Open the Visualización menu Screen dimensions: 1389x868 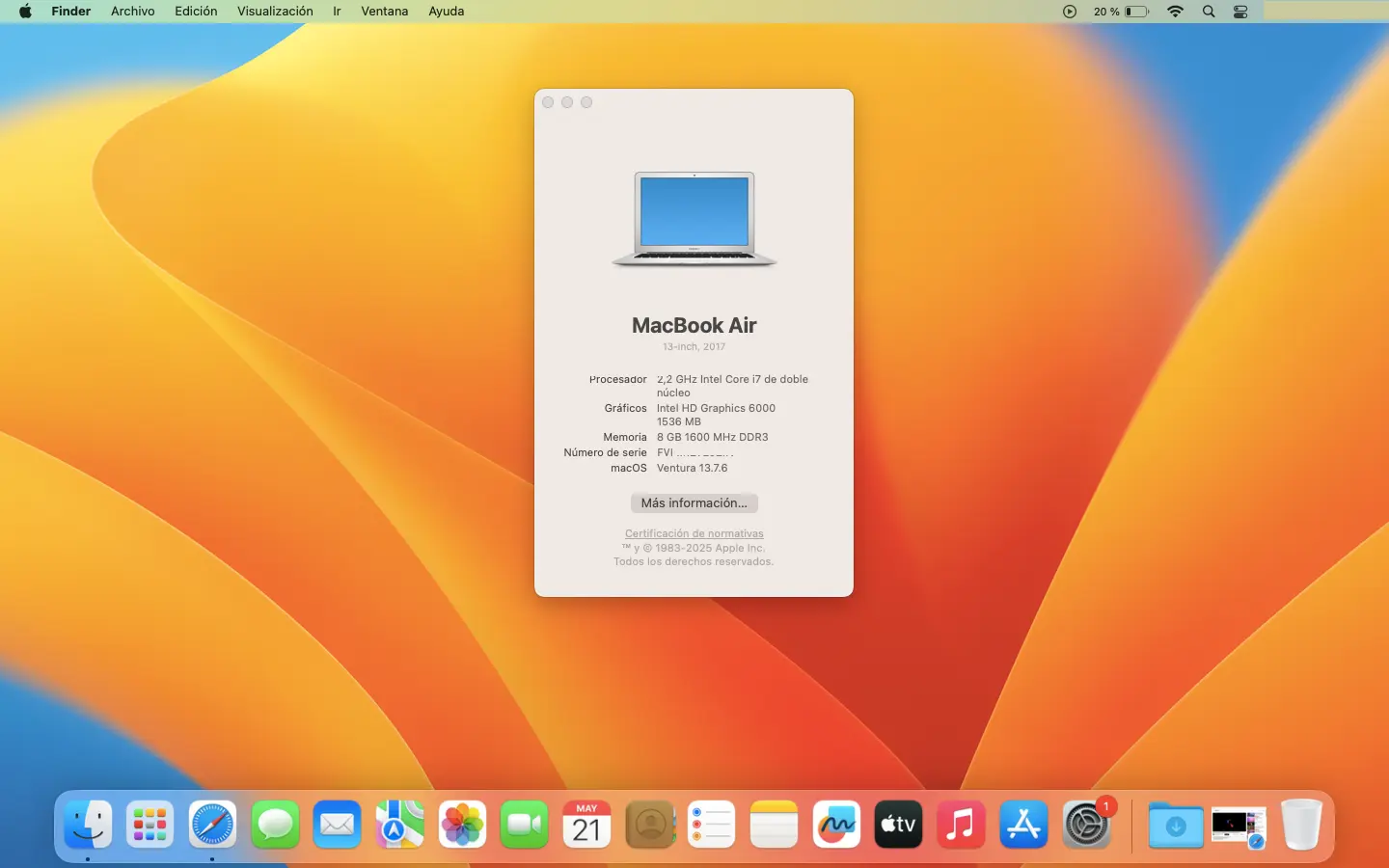coord(275,12)
